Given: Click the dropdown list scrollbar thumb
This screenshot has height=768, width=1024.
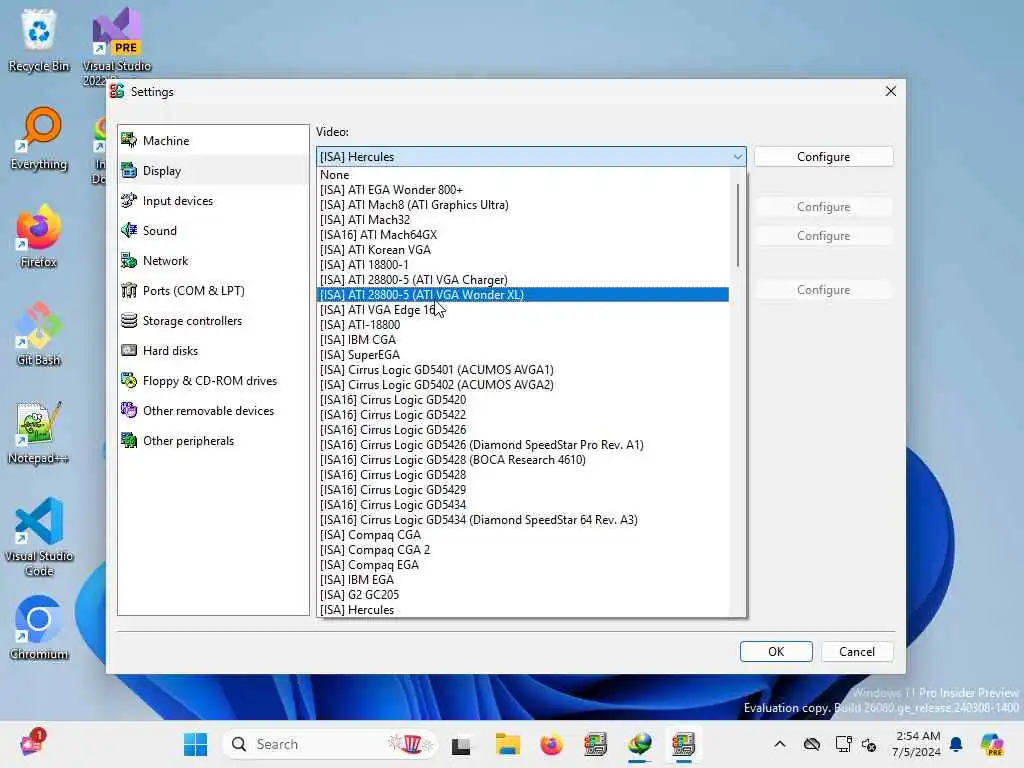Looking at the screenshot, I should click(x=737, y=225).
